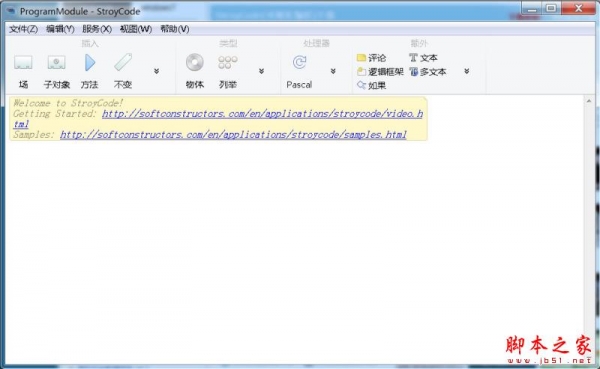Add a 如果 condition item
This screenshot has width=600, height=369.
[x=371, y=85]
